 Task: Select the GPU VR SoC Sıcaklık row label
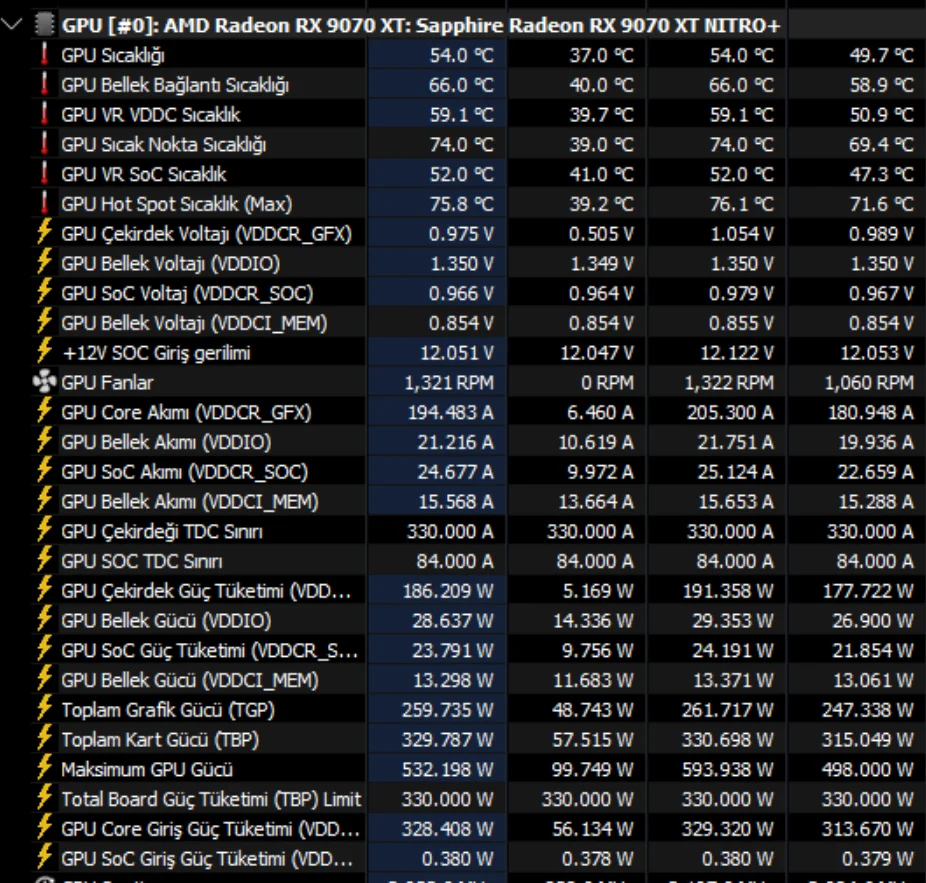coord(144,174)
